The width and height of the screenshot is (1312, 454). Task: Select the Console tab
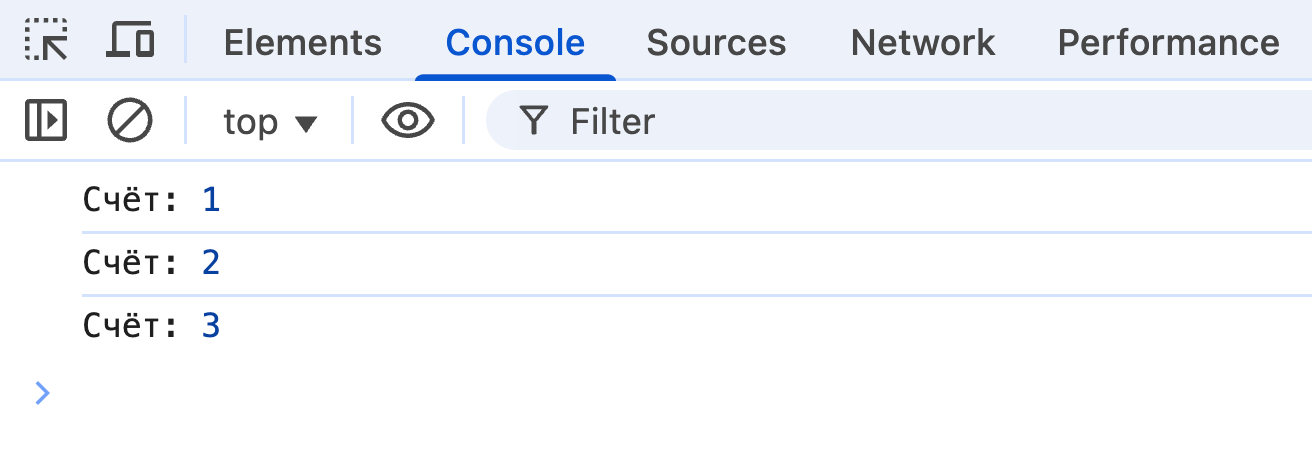[515, 42]
